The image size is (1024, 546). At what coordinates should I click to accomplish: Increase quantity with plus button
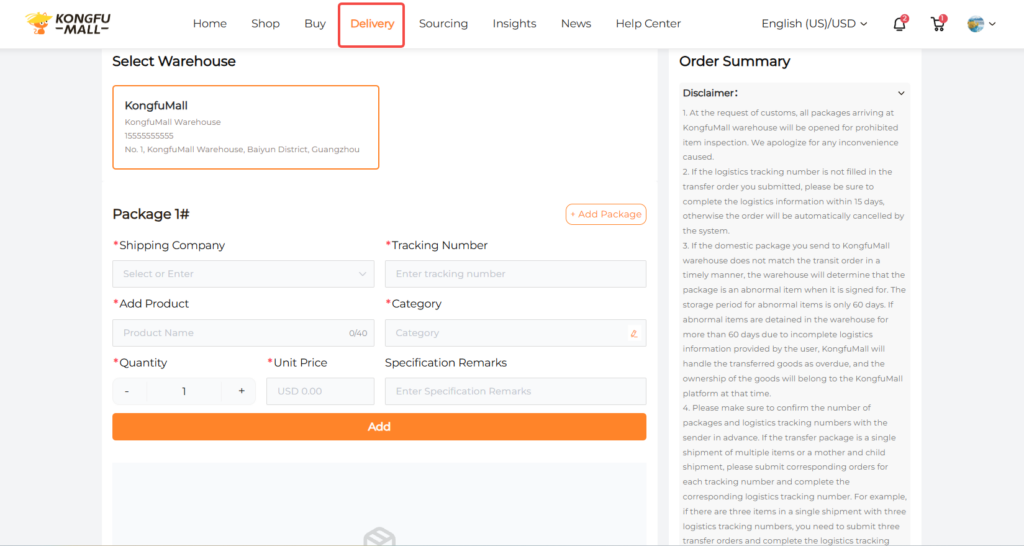(x=241, y=391)
